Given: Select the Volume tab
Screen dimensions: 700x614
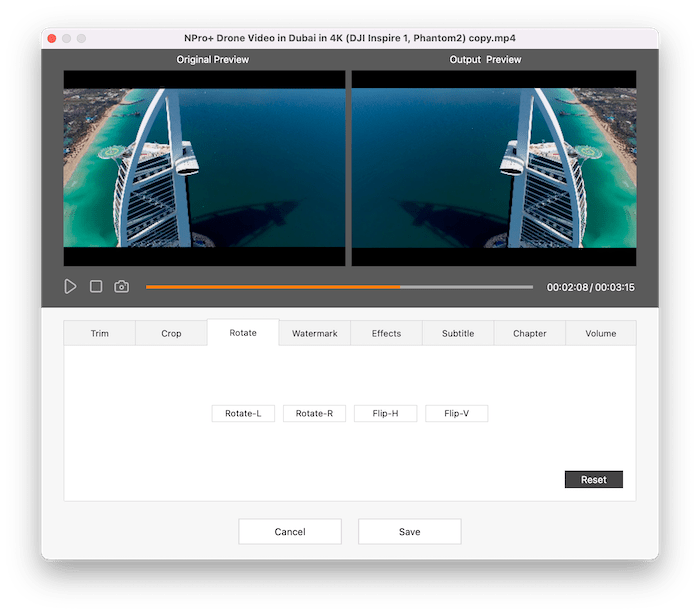Looking at the screenshot, I should pos(601,333).
